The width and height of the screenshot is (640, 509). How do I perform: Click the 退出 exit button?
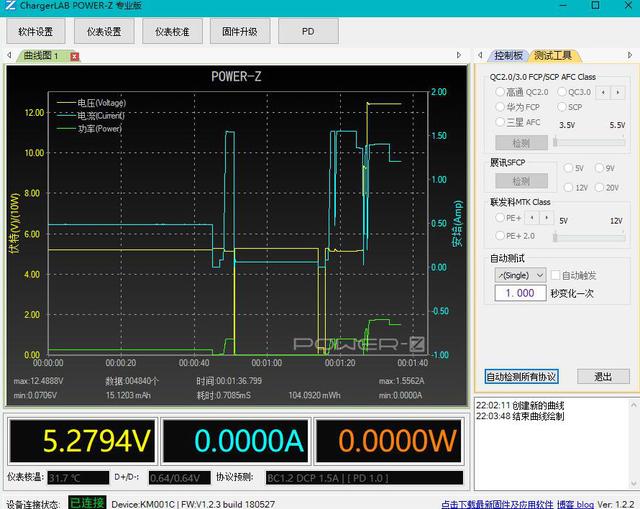tap(603, 376)
